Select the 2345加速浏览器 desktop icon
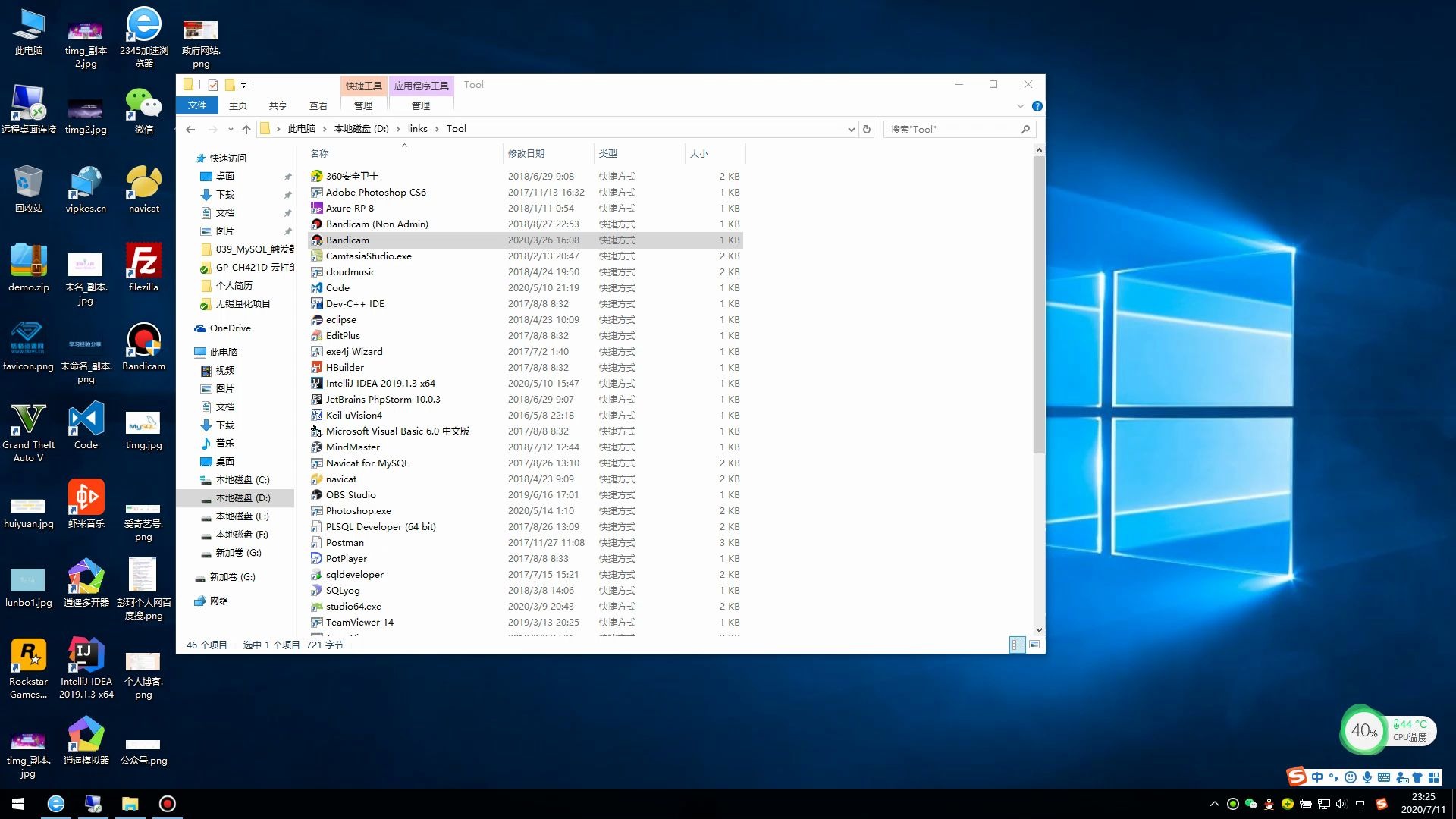Image resolution: width=1456 pixels, height=819 pixels. (x=143, y=37)
